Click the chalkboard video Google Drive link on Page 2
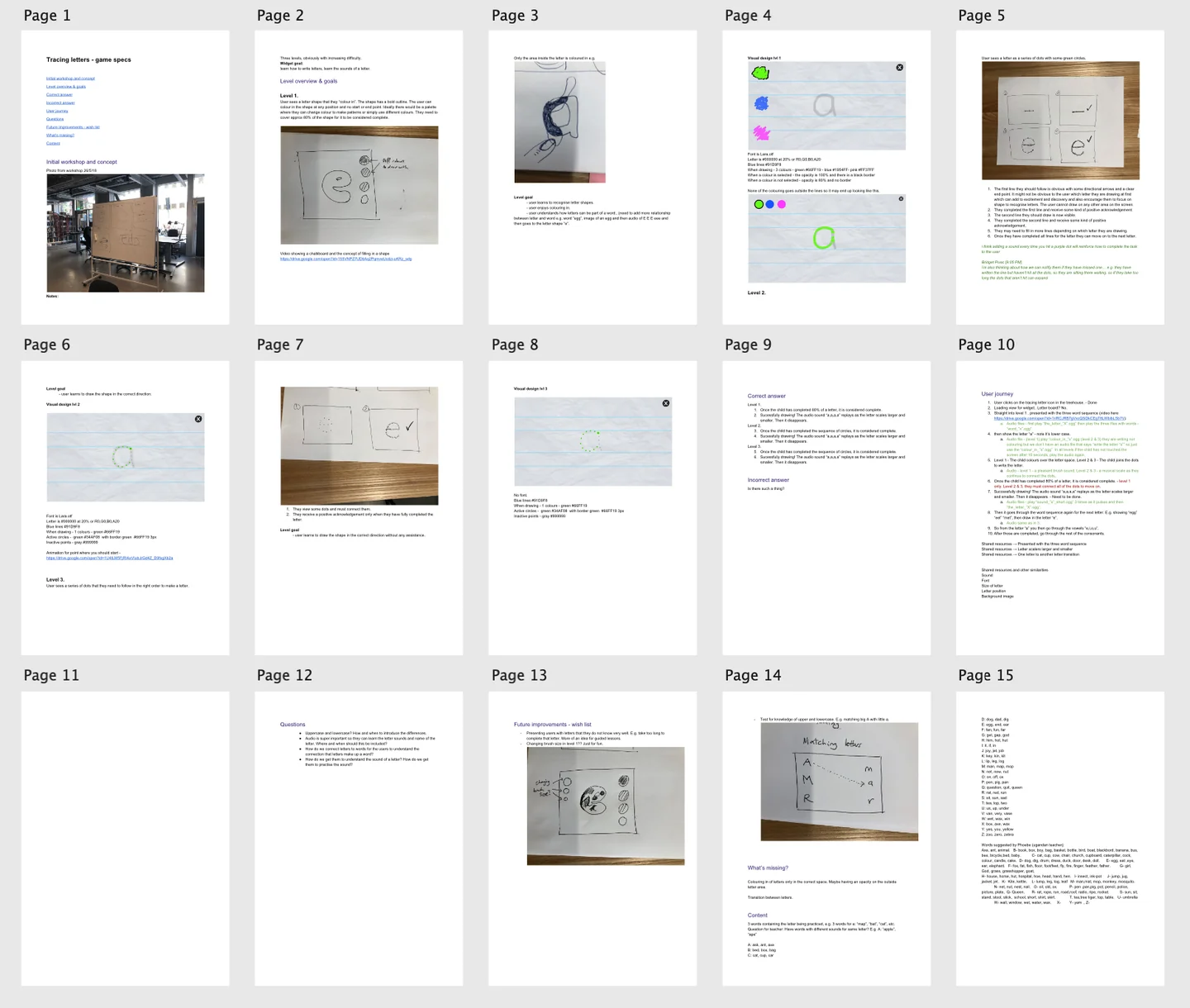1190x1008 pixels. tap(346, 259)
